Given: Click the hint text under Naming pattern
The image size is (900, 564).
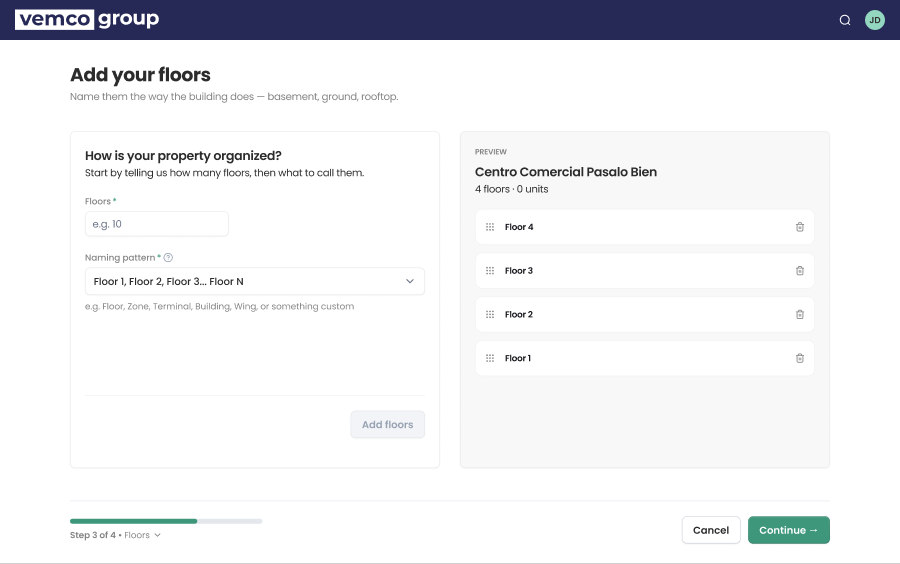Looking at the screenshot, I should 219,306.
